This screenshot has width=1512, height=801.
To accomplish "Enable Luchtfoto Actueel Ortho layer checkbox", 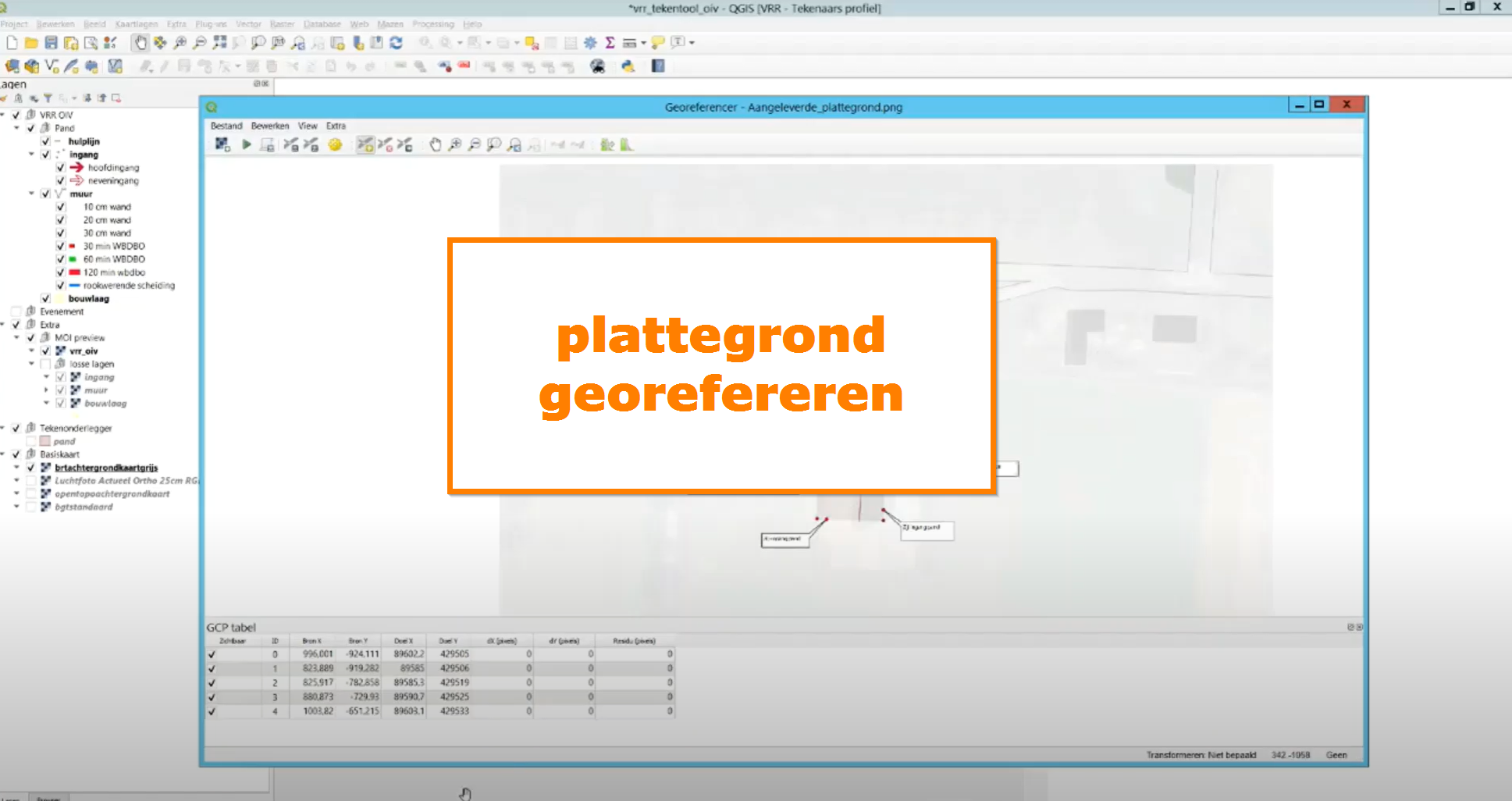I will 30,481.
